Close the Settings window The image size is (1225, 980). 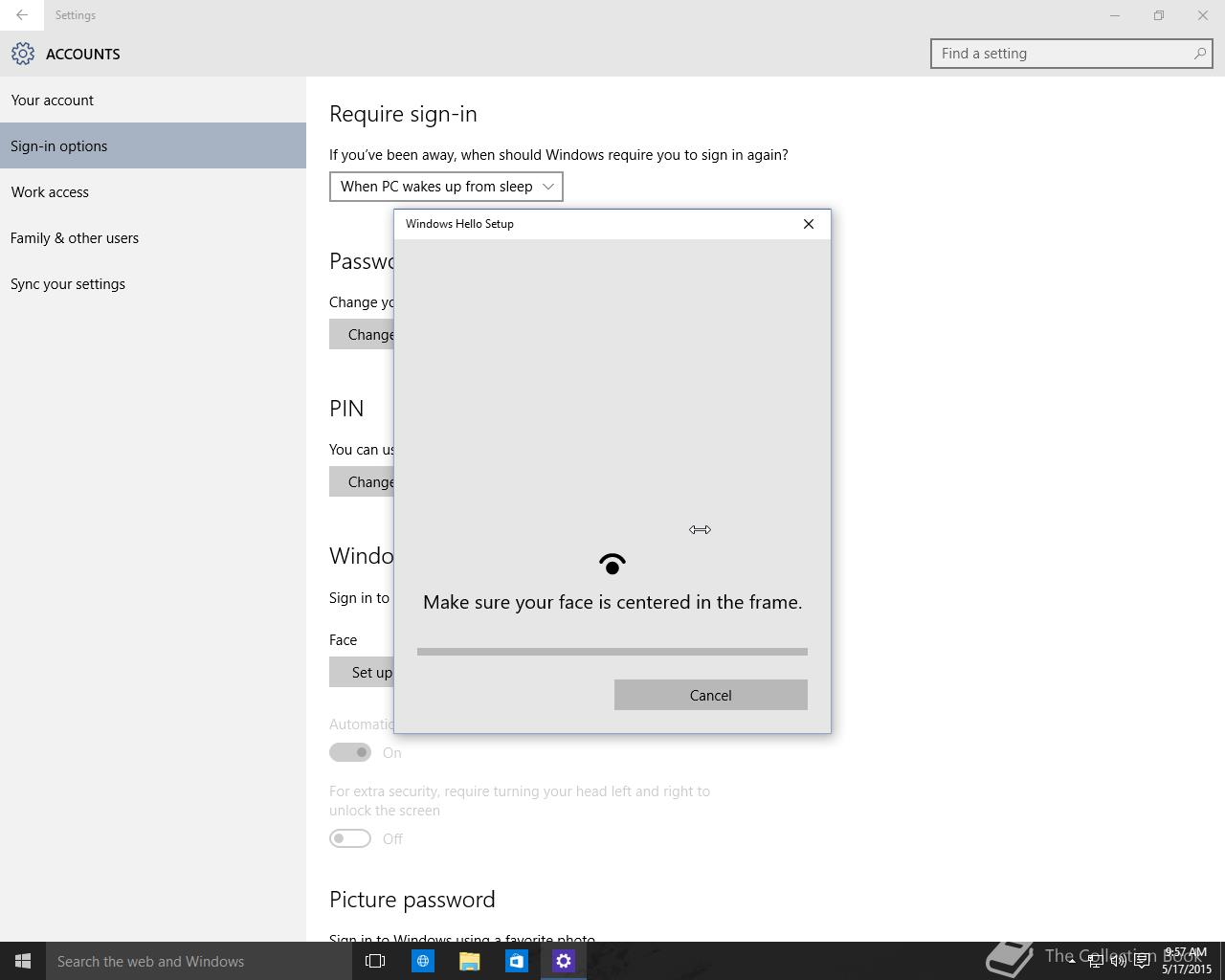pyautogui.click(x=1203, y=15)
